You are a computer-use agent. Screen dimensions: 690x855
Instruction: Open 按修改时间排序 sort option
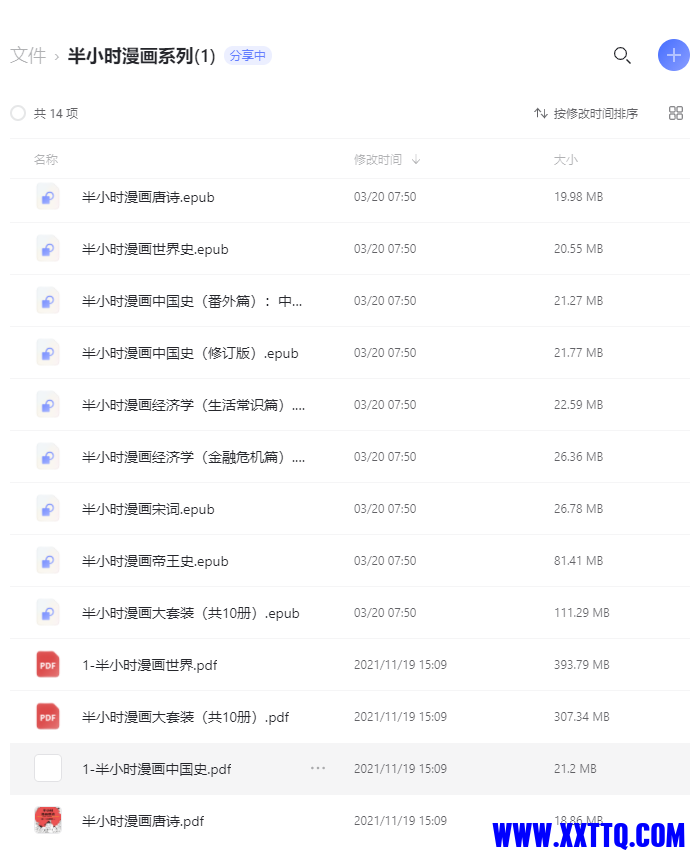(x=586, y=113)
